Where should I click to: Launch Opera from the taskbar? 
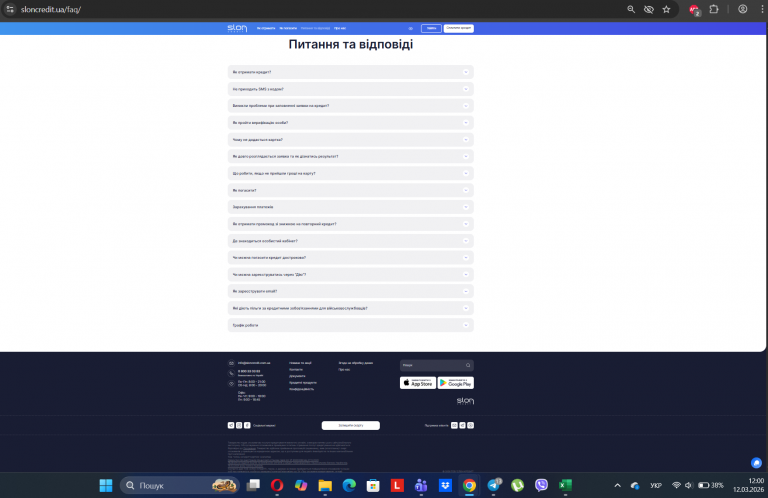277,485
